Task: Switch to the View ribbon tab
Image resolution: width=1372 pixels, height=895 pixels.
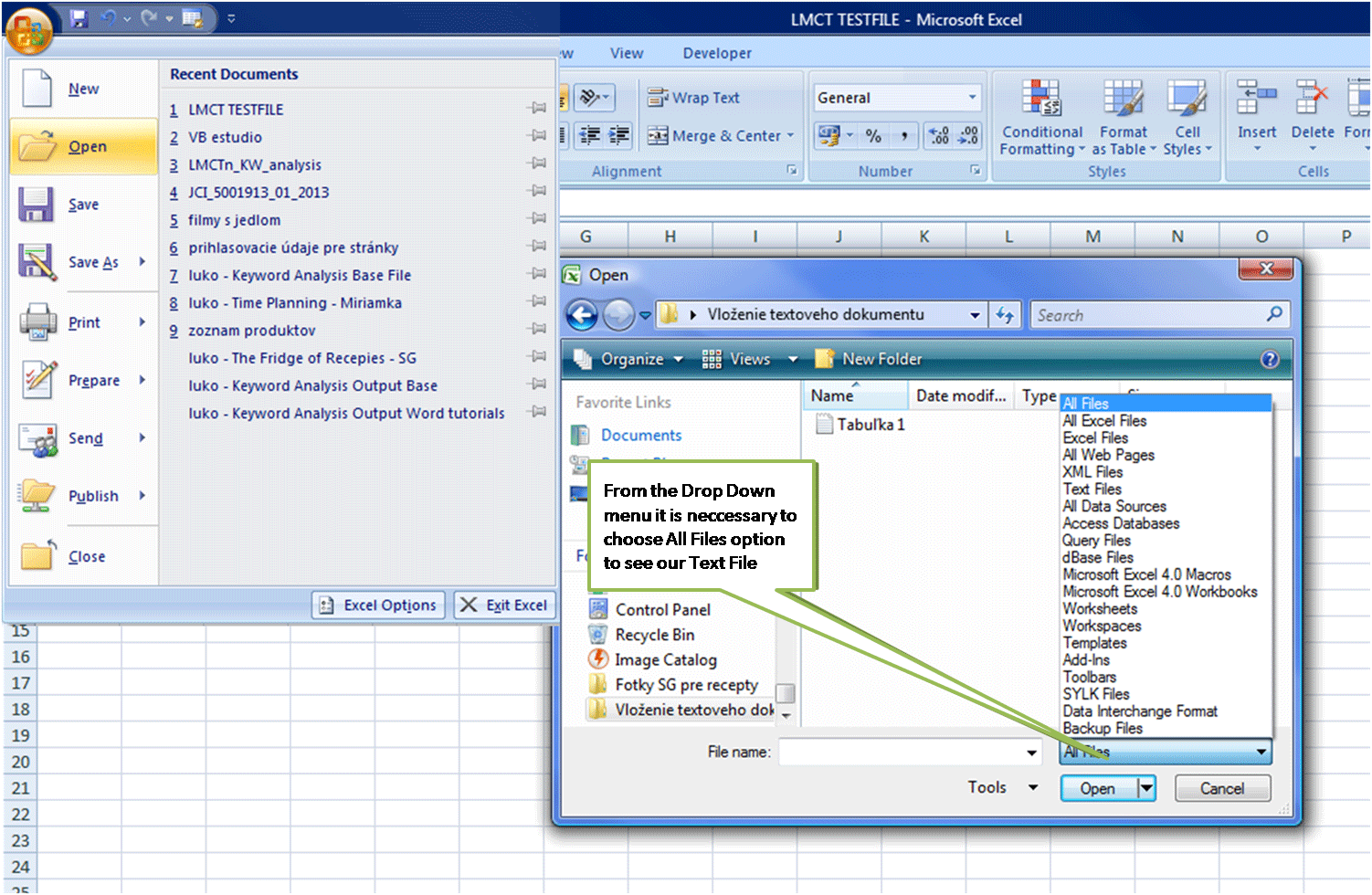Action: (627, 53)
